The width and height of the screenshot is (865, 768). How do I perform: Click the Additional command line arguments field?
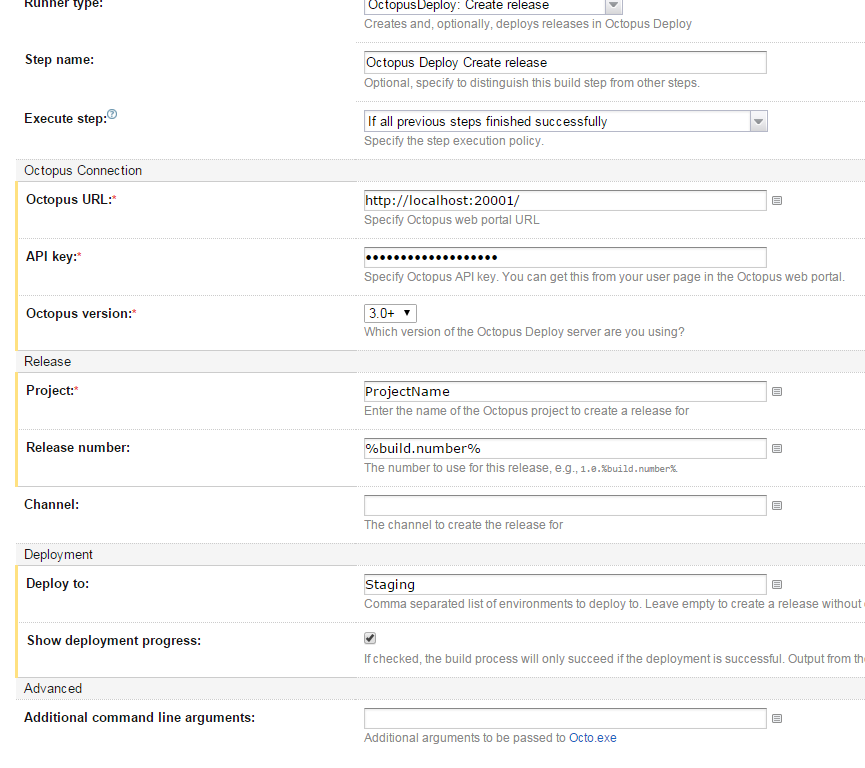coord(565,718)
